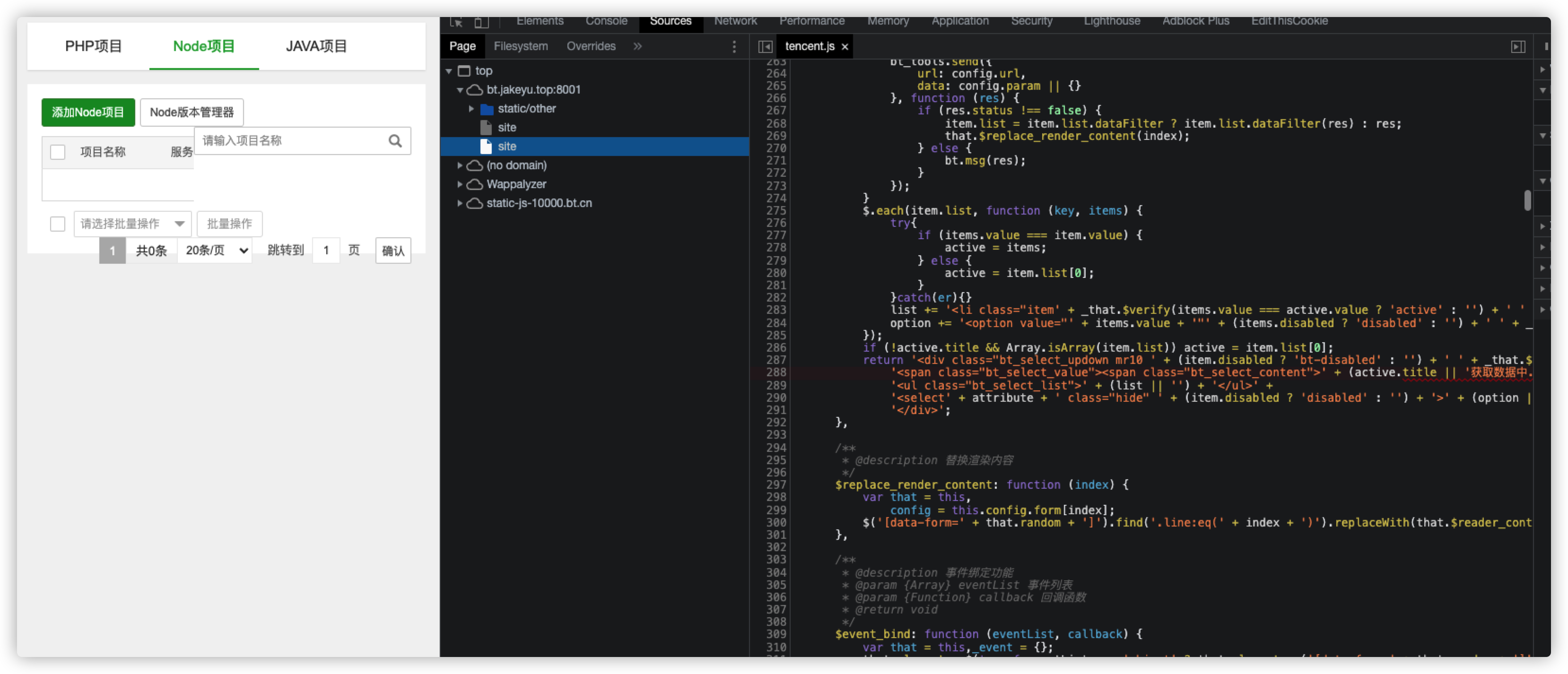Click the Wappalyzer cloud icon
Viewport: 1568px width, 674px height.
point(475,184)
